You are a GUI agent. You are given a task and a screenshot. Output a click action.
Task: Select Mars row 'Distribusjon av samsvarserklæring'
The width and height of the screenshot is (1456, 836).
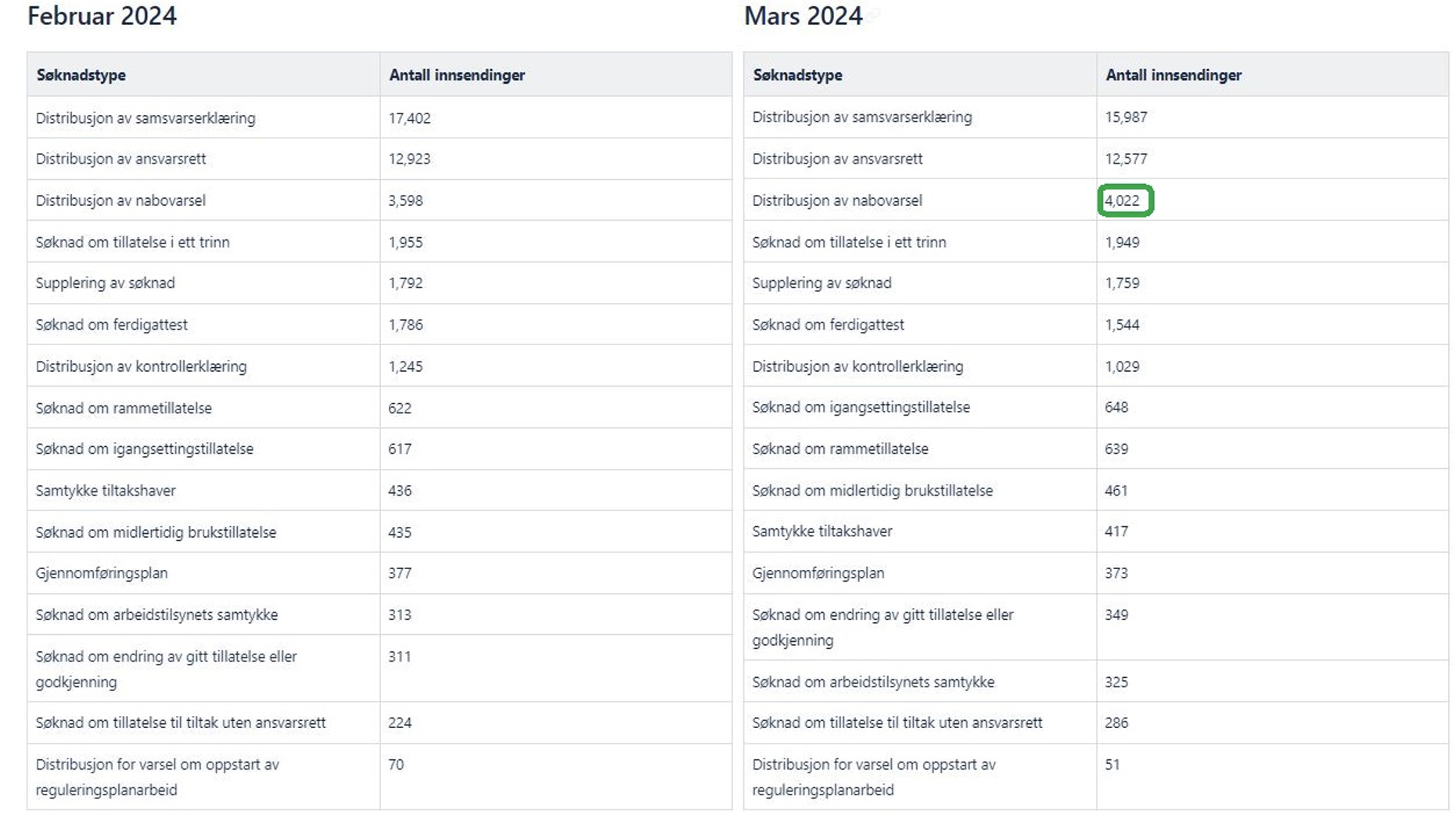(1096, 117)
